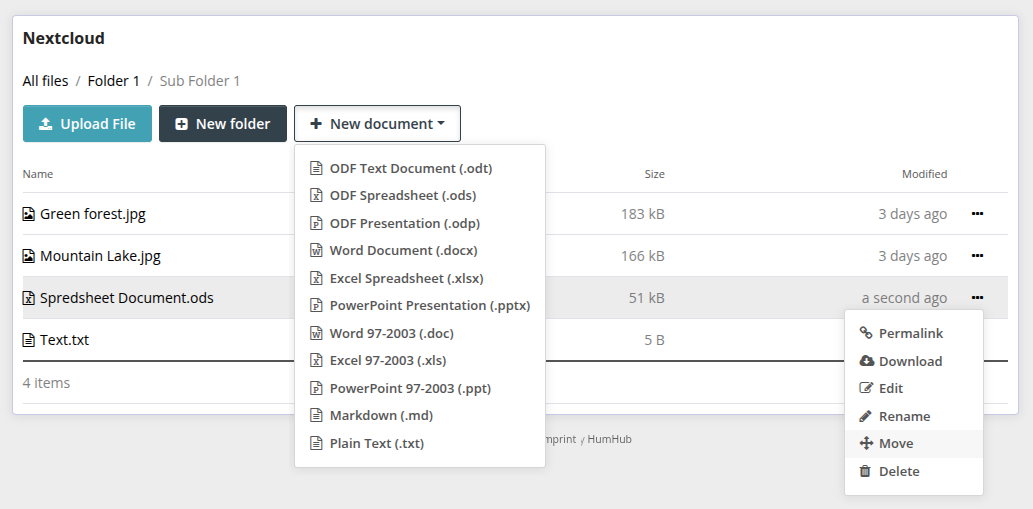Image resolution: width=1033 pixels, height=509 pixels.
Task: Click the New folder button
Action: [x=223, y=124]
